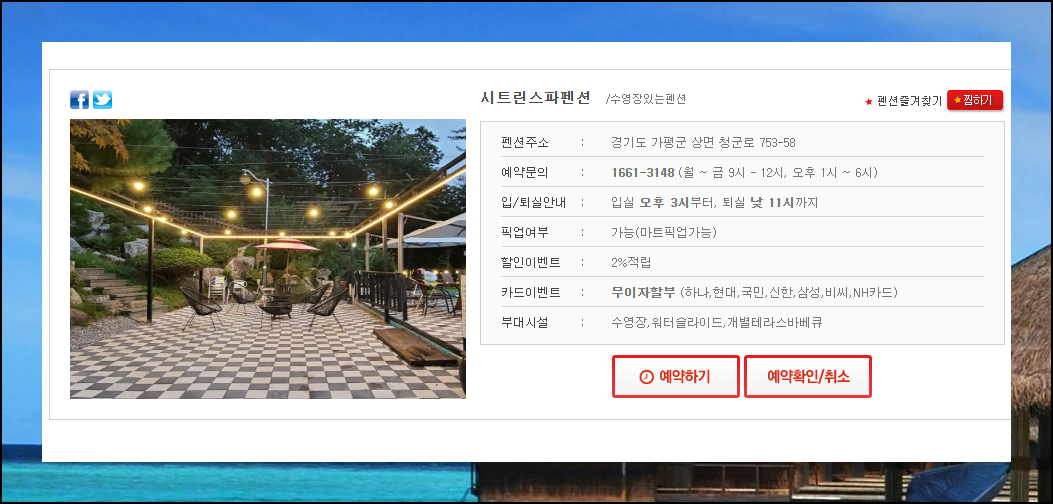Click the 부대시설 row label
This screenshot has width=1053, height=504.
pyautogui.click(x=524, y=323)
